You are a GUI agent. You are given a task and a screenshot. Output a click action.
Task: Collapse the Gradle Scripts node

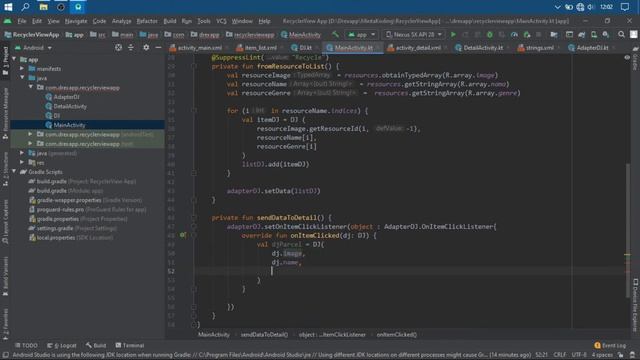[14, 171]
